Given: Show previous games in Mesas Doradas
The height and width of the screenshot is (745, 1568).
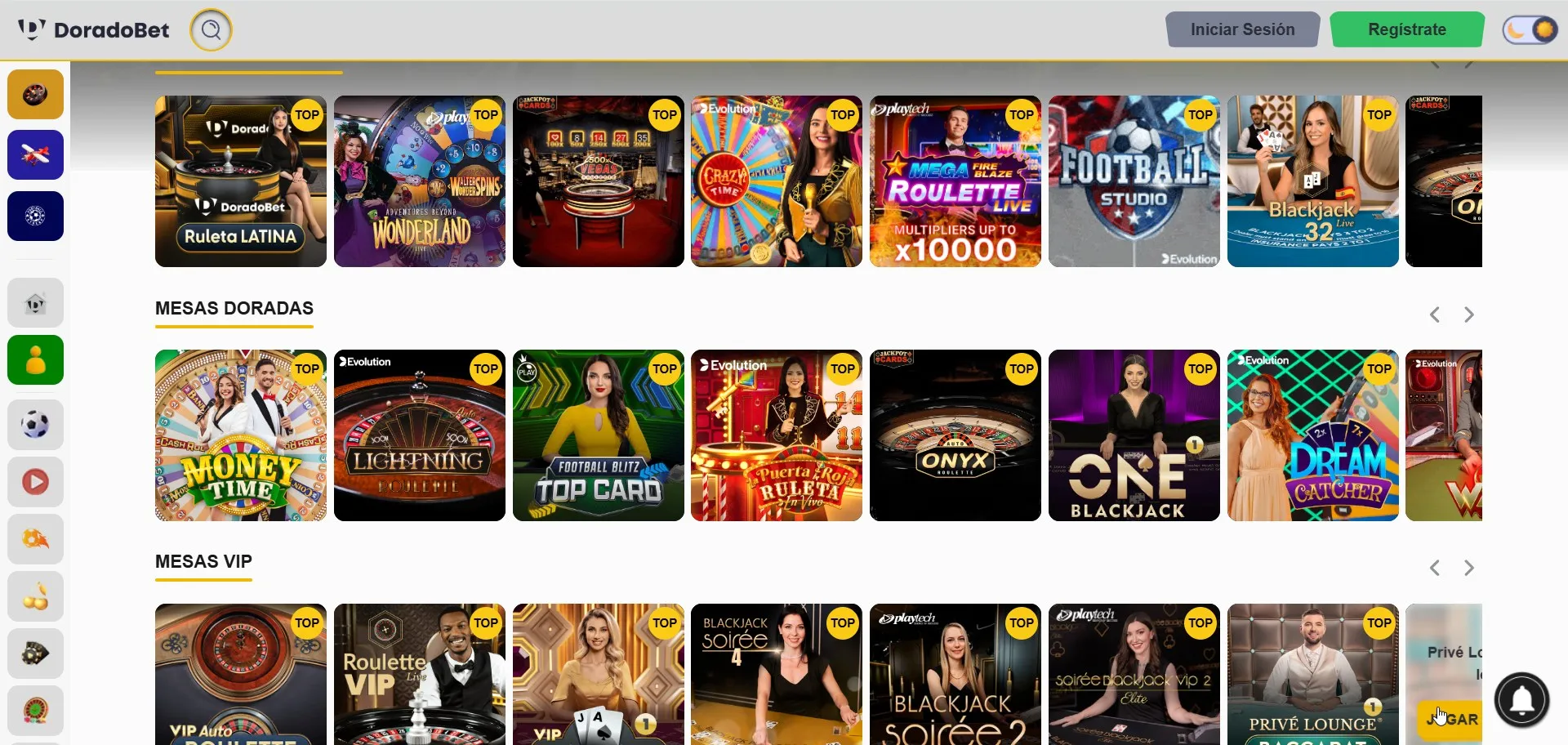Looking at the screenshot, I should coord(1435,315).
